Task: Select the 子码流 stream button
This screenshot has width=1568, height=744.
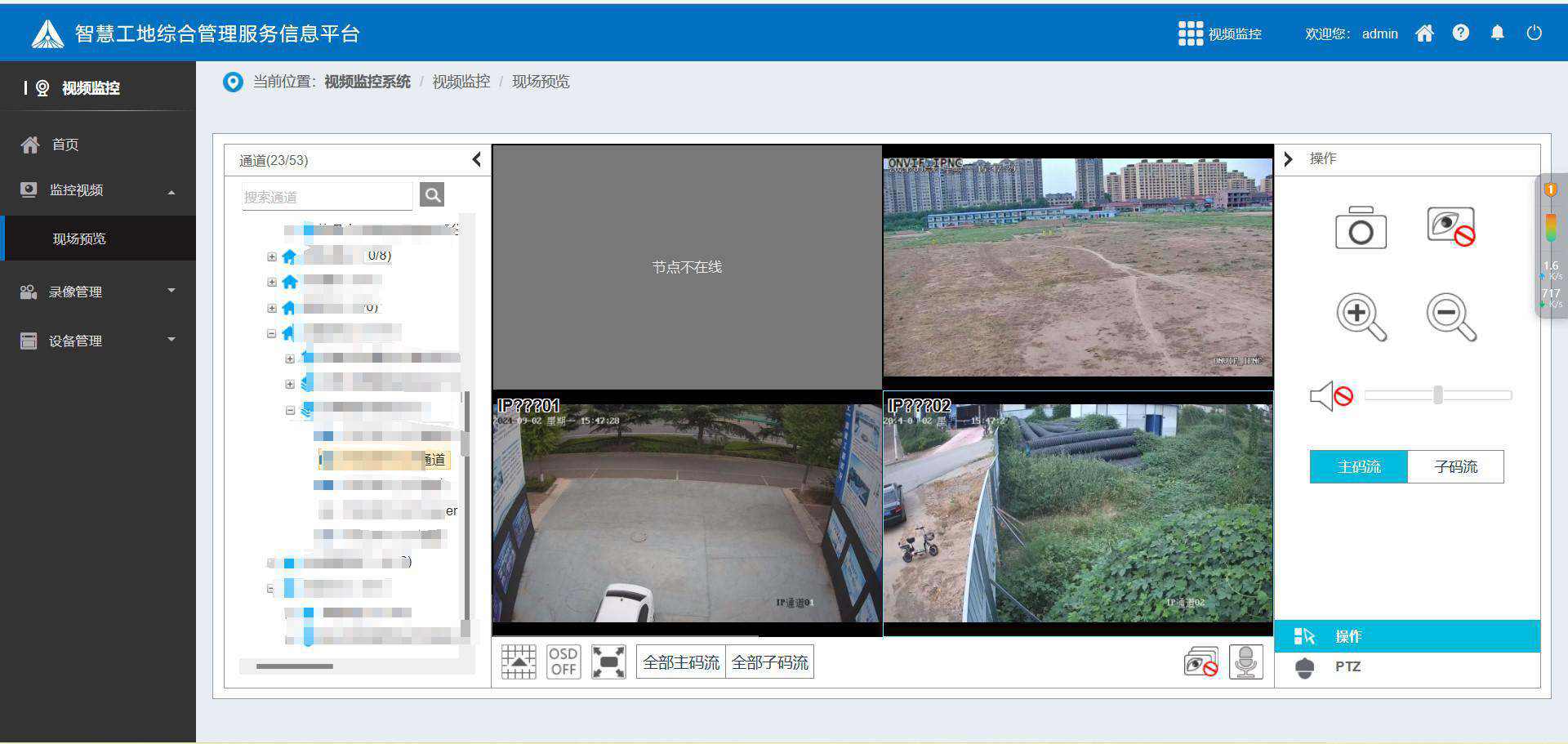Action: pos(1455,466)
